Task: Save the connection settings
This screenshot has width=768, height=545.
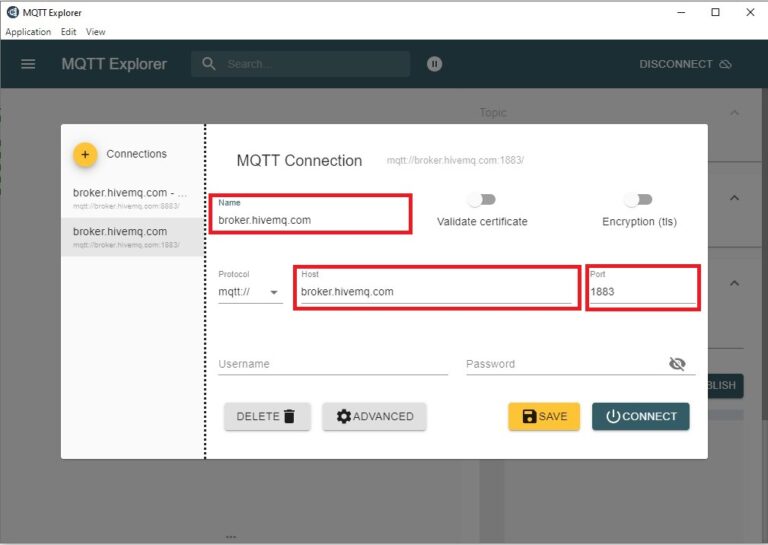Action: (544, 416)
